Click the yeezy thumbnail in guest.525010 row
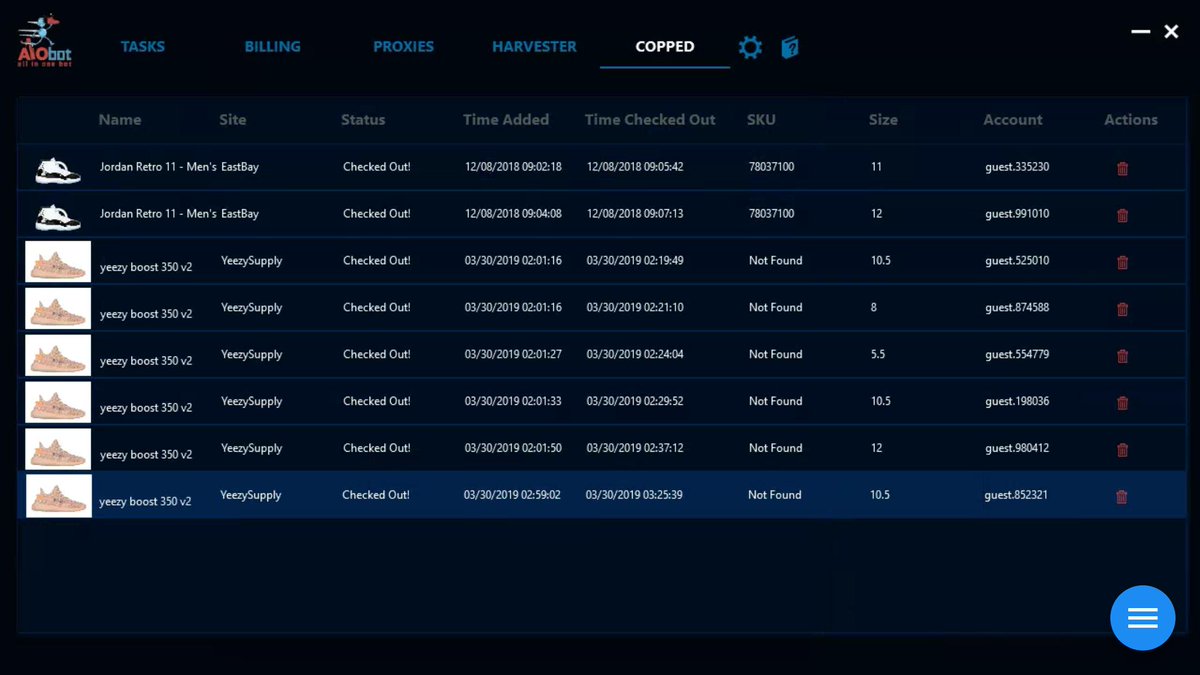The image size is (1200, 675). click(x=58, y=262)
